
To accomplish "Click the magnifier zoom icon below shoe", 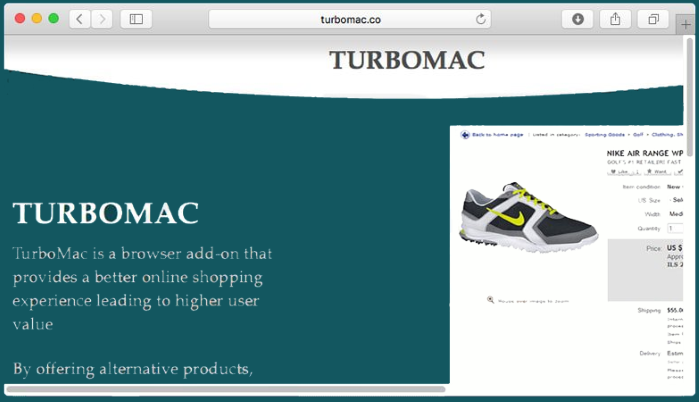I will [490, 300].
